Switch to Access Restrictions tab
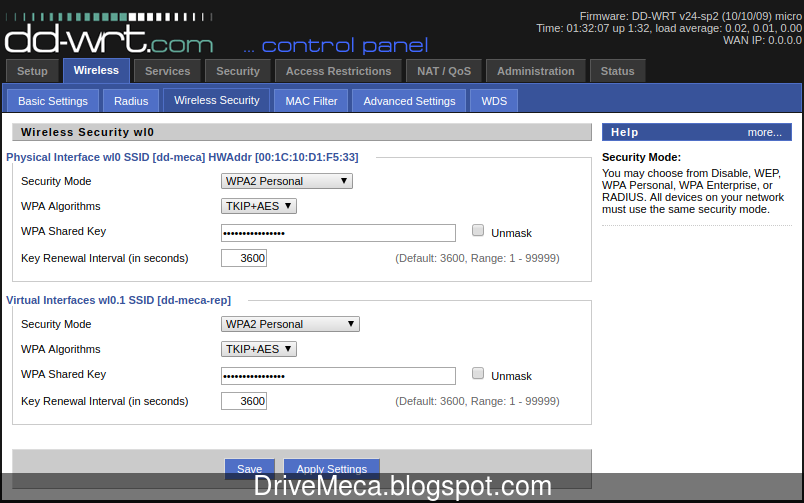This screenshot has height=503, width=804. pyautogui.click(x=338, y=71)
